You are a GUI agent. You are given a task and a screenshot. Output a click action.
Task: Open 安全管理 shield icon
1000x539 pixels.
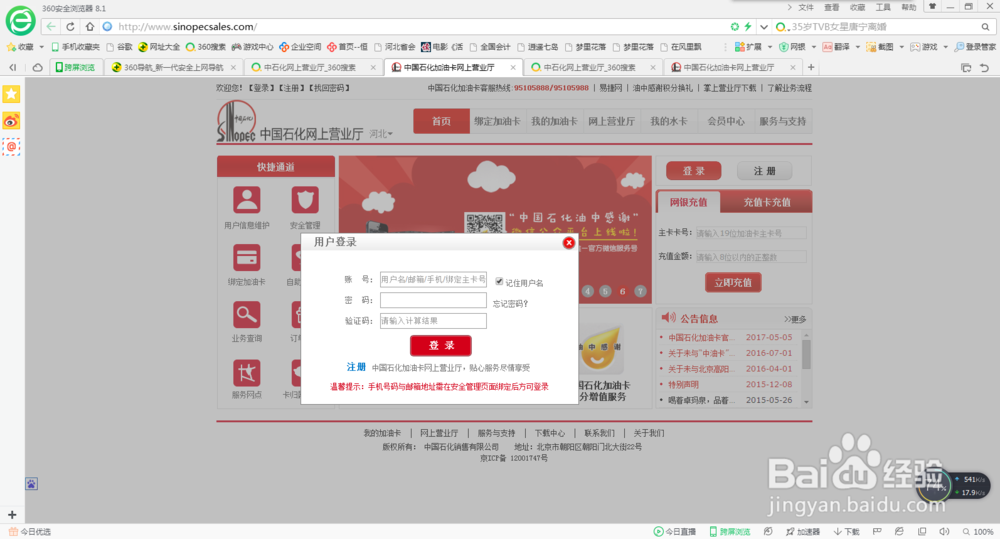click(305, 200)
